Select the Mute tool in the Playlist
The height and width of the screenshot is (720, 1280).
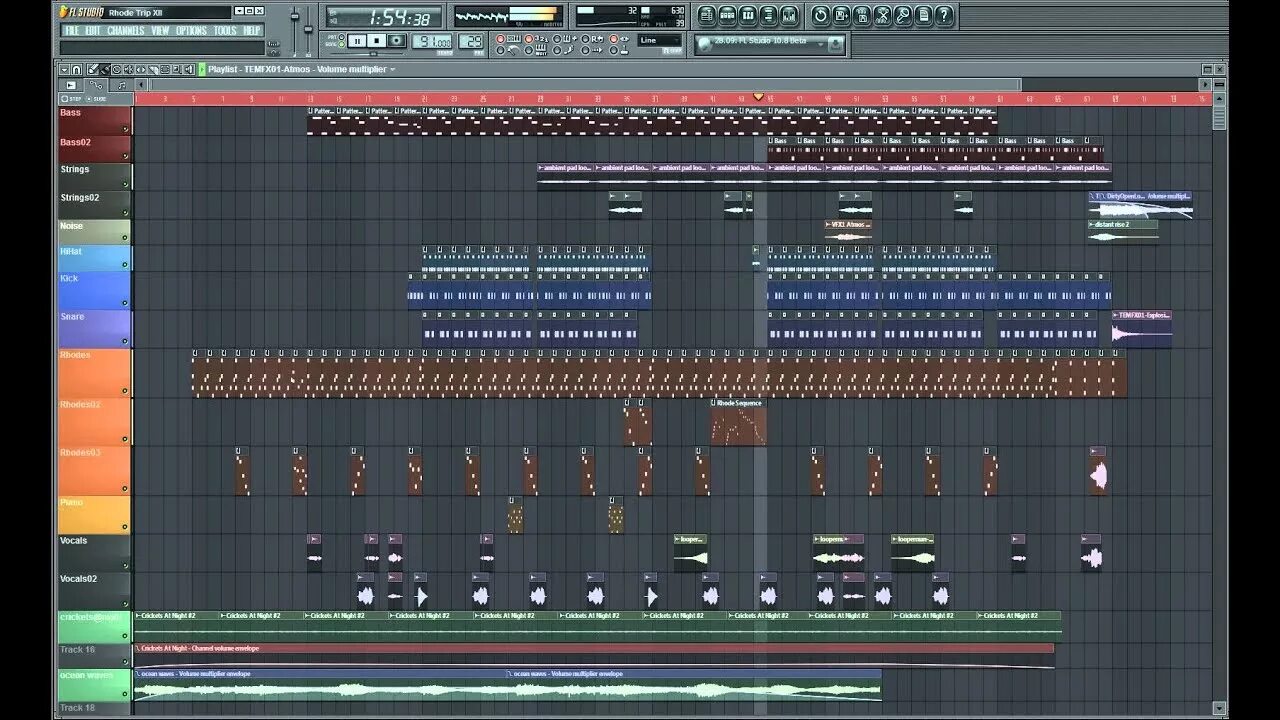click(x=128, y=69)
